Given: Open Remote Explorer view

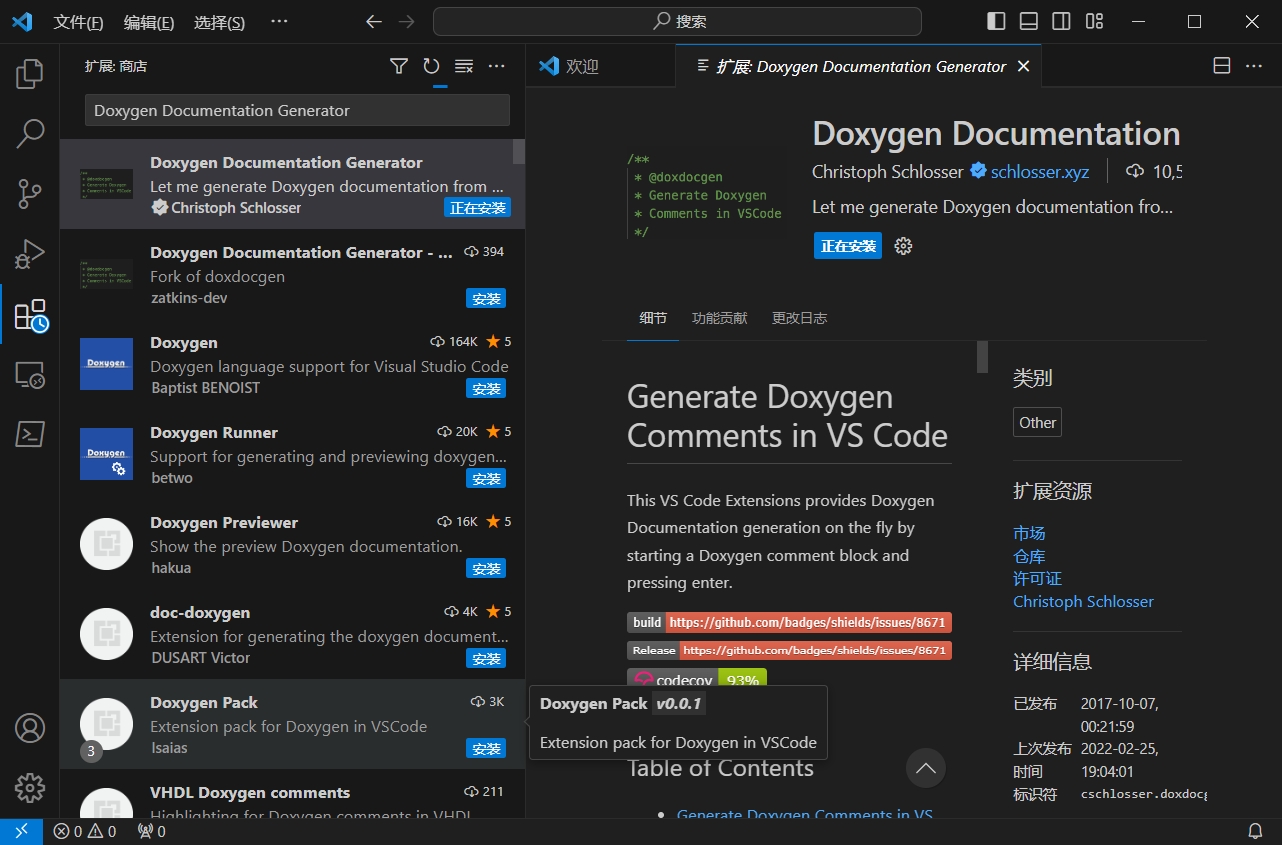Looking at the screenshot, I should click(30, 375).
